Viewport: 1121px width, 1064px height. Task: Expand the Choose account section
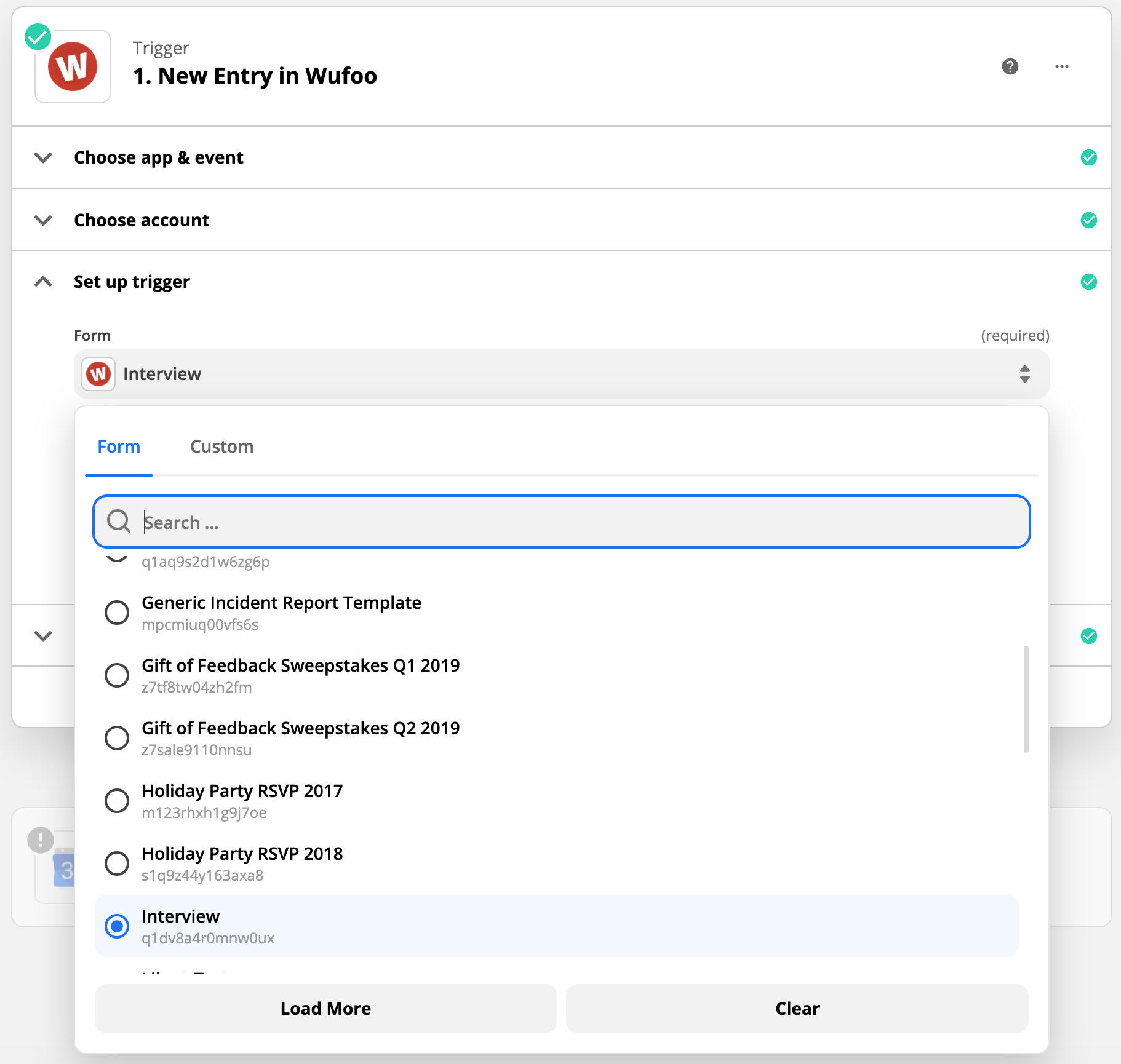click(x=43, y=220)
